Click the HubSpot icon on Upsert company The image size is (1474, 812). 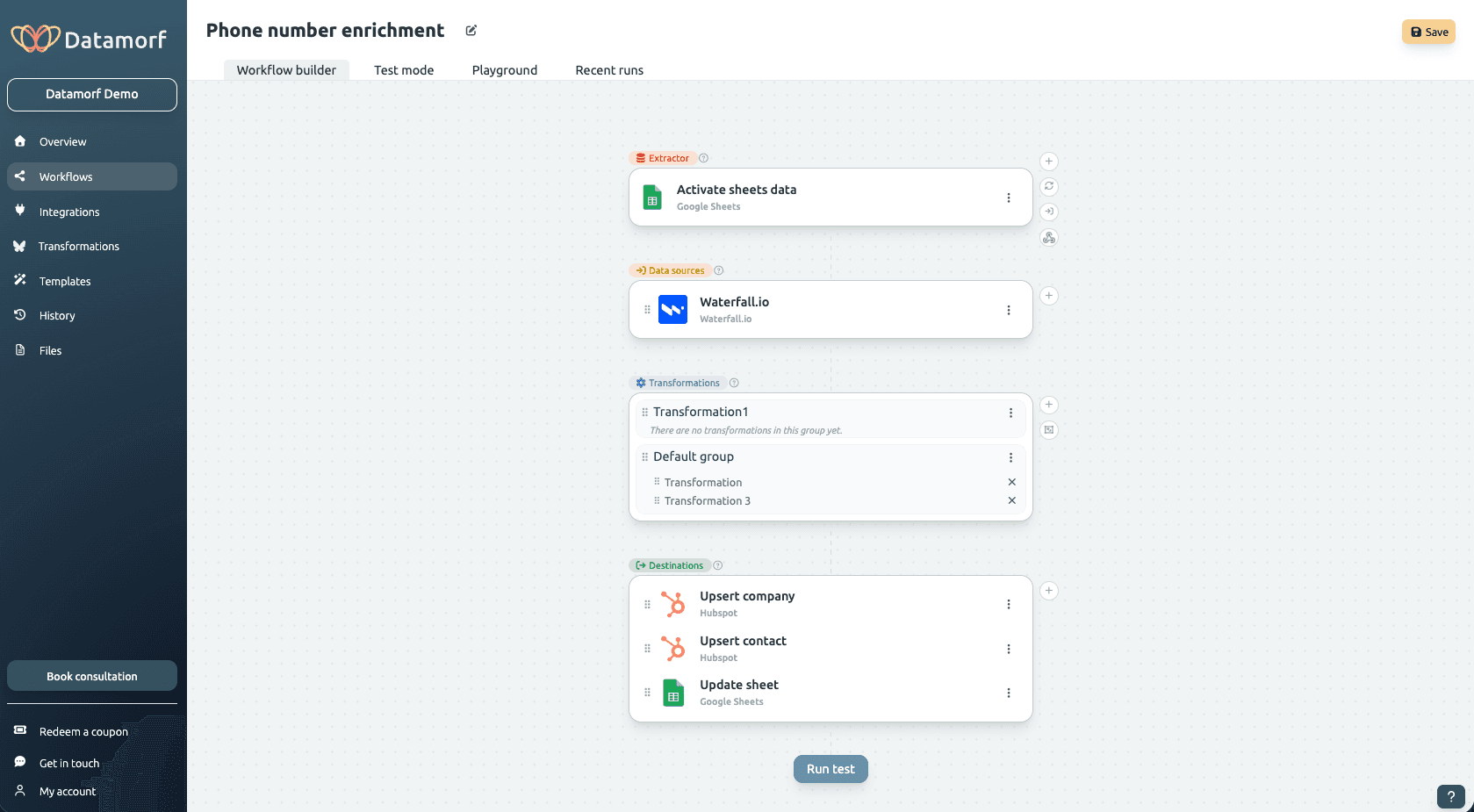pyautogui.click(x=673, y=604)
